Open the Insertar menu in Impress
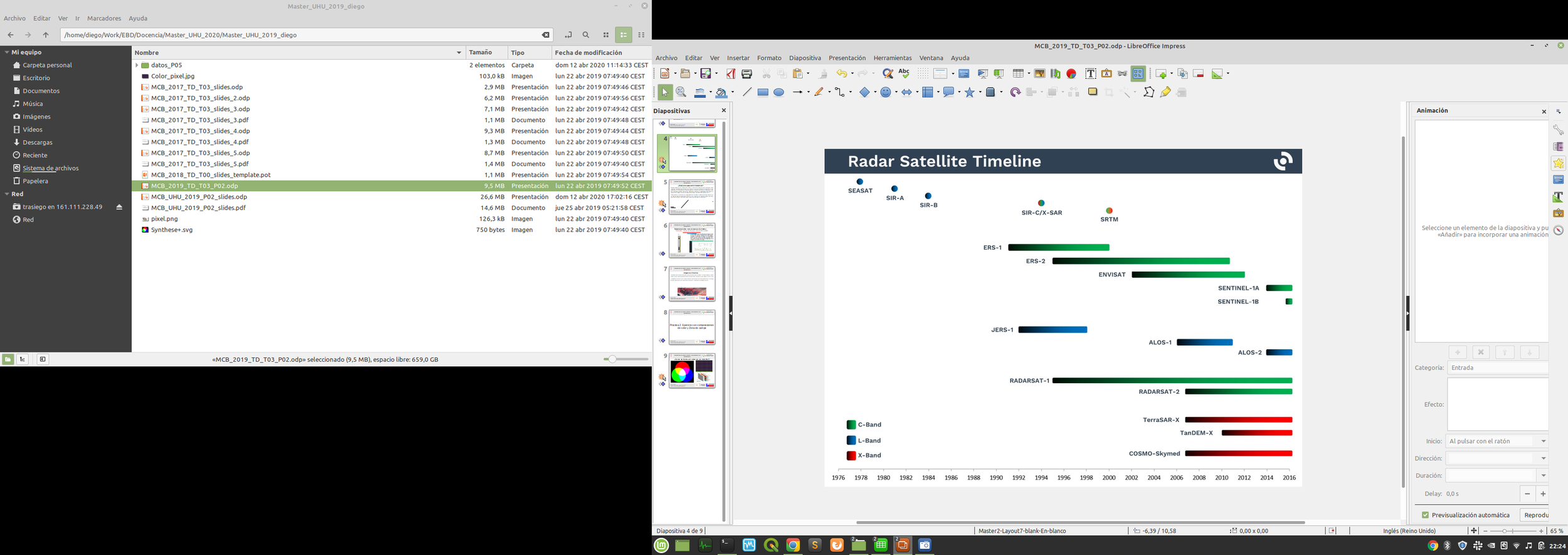The height and width of the screenshot is (555, 1568). tap(738, 58)
